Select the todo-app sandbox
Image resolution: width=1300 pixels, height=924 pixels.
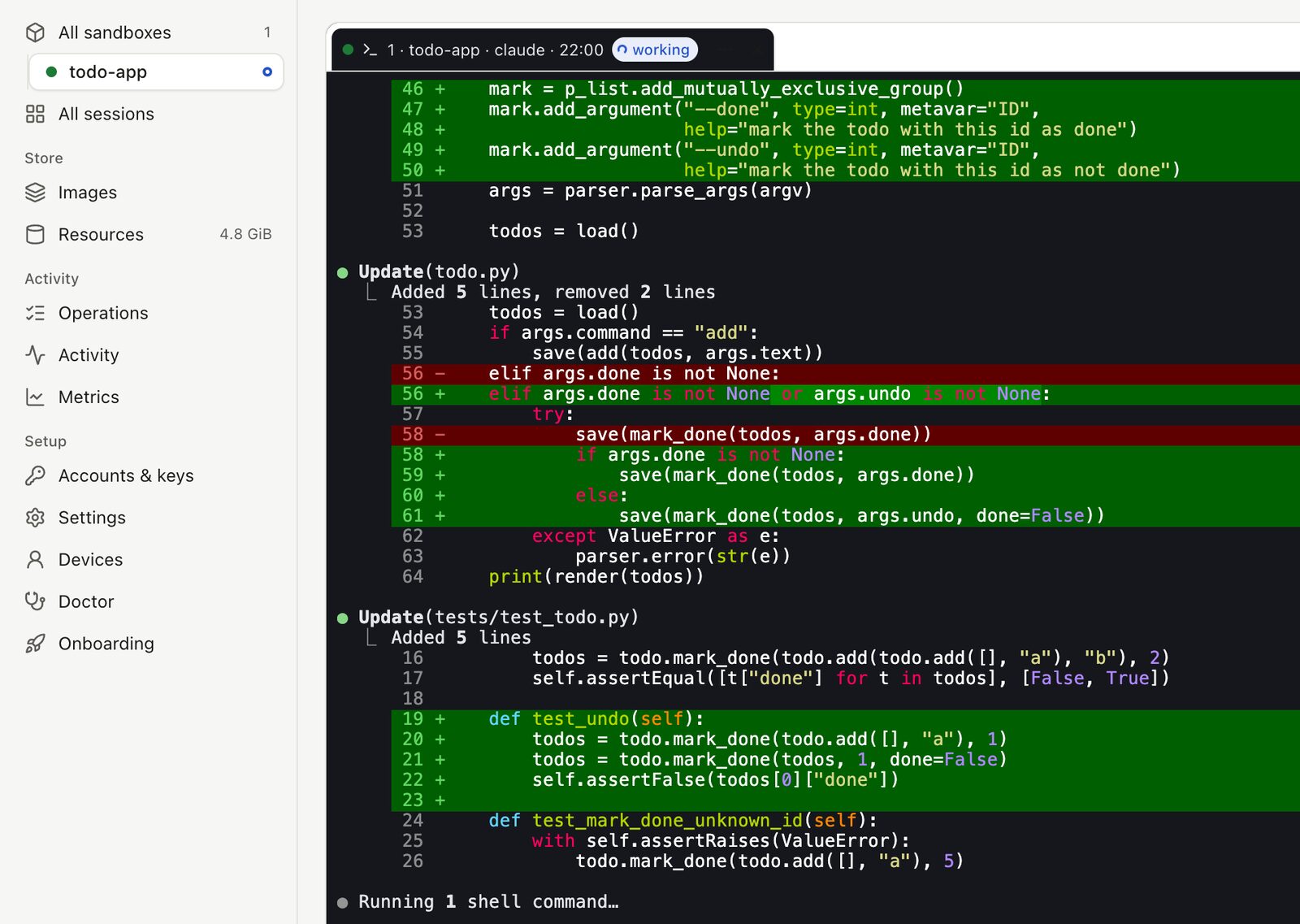(156, 72)
